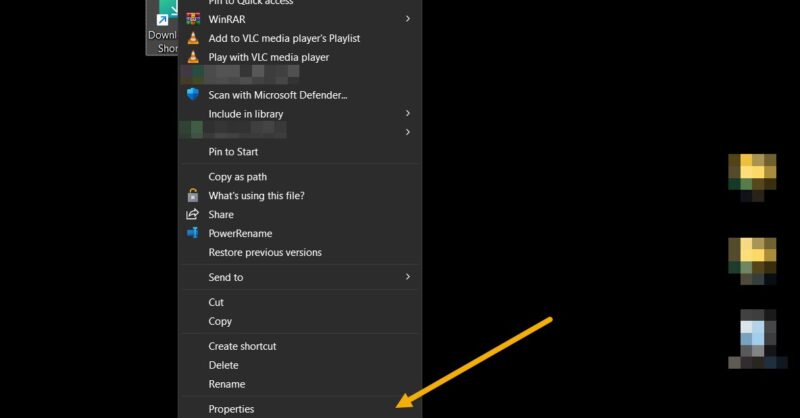
Task: Select Delete in the context menu
Action: tap(300, 365)
